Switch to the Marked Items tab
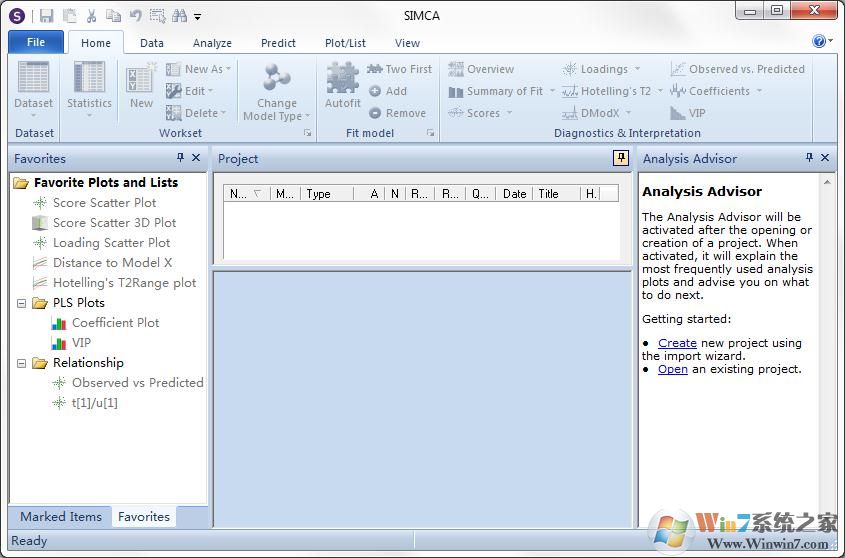845x558 pixels. coord(61,517)
